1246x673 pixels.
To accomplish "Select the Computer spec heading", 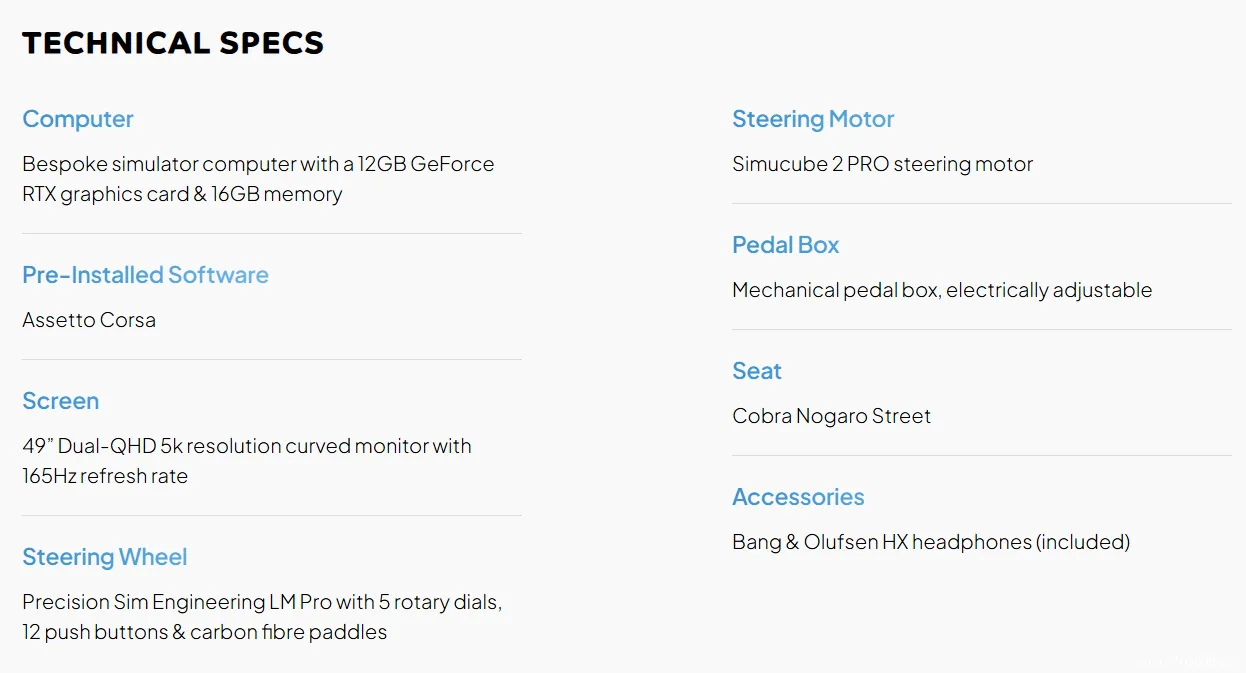I will (78, 119).
